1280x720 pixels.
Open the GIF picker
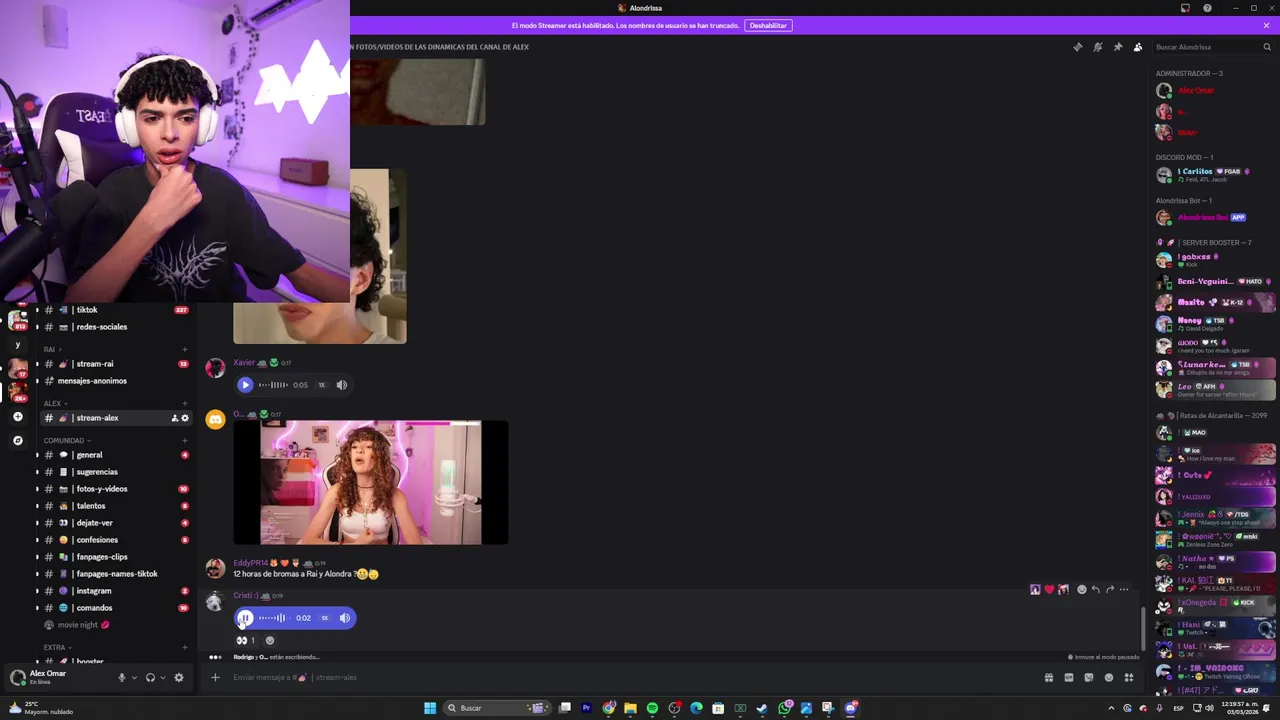pyautogui.click(x=1068, y=678)
